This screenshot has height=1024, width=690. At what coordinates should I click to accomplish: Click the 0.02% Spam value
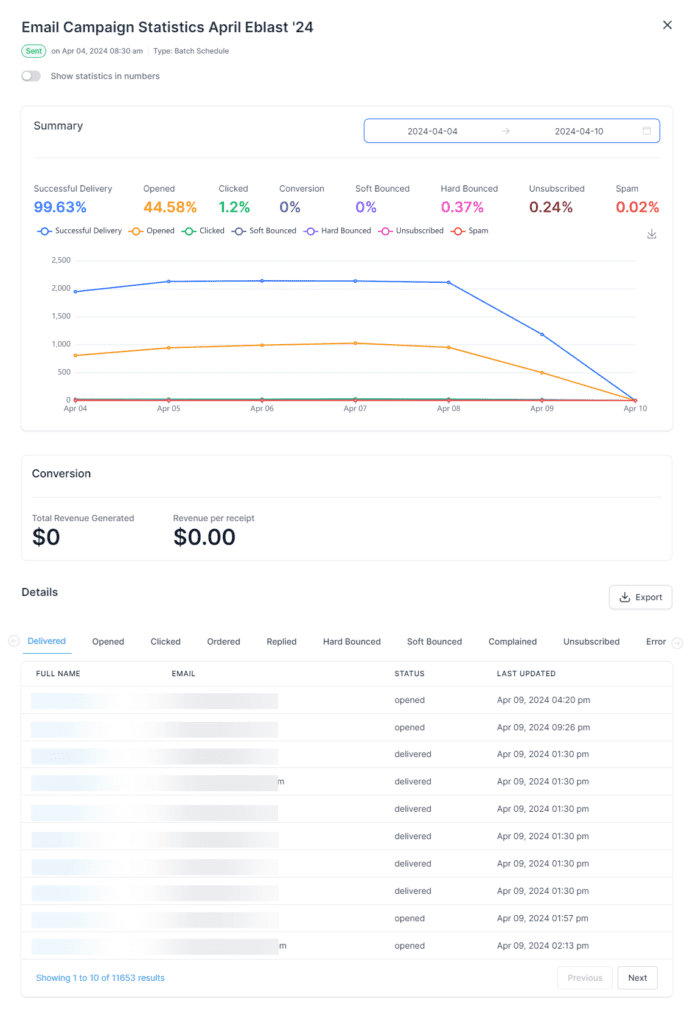[637, 207]
